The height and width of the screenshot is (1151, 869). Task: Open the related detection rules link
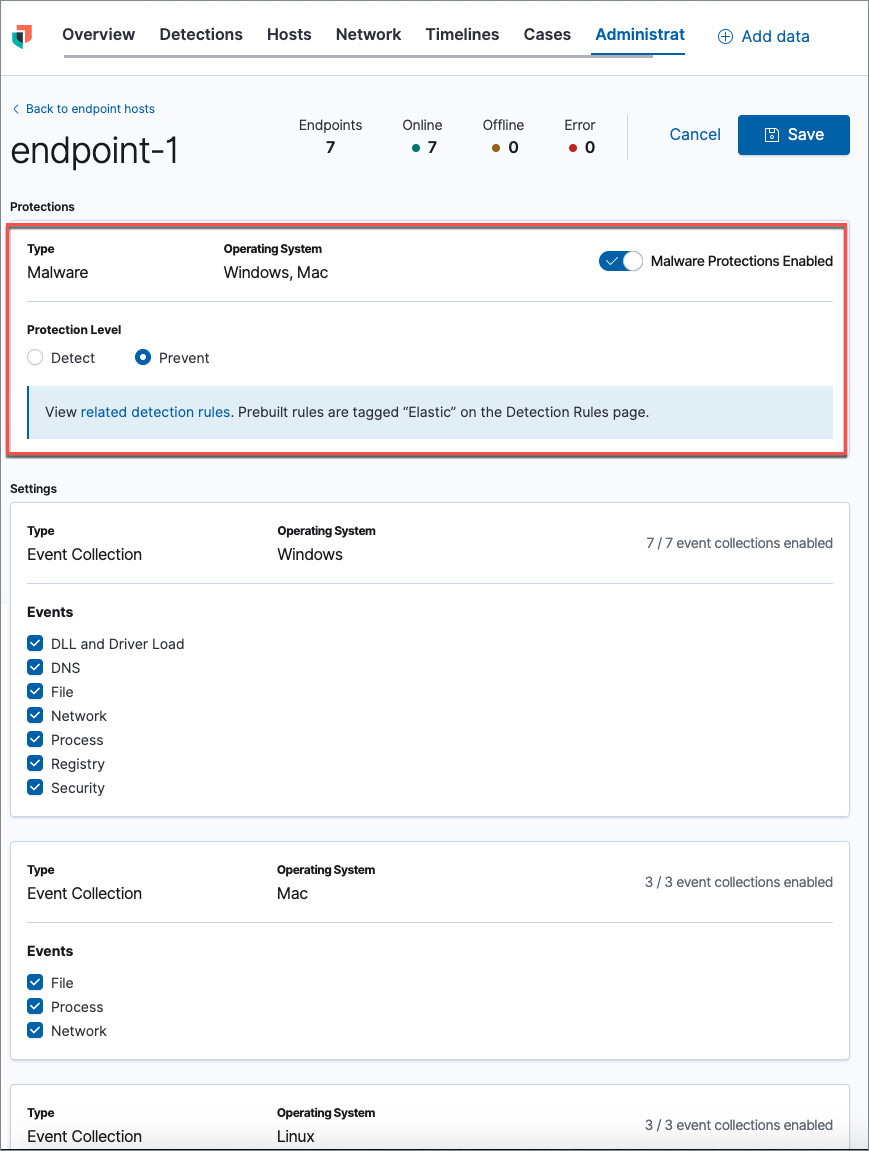coord(155,412)
